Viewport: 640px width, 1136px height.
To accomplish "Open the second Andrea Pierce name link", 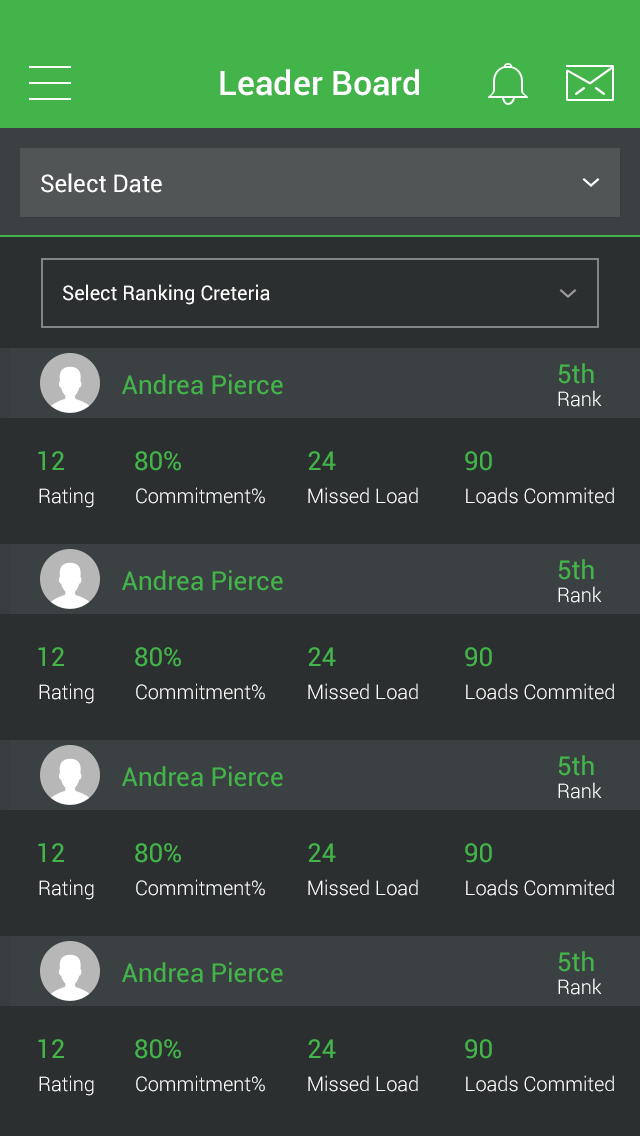I will click(202, 581).
